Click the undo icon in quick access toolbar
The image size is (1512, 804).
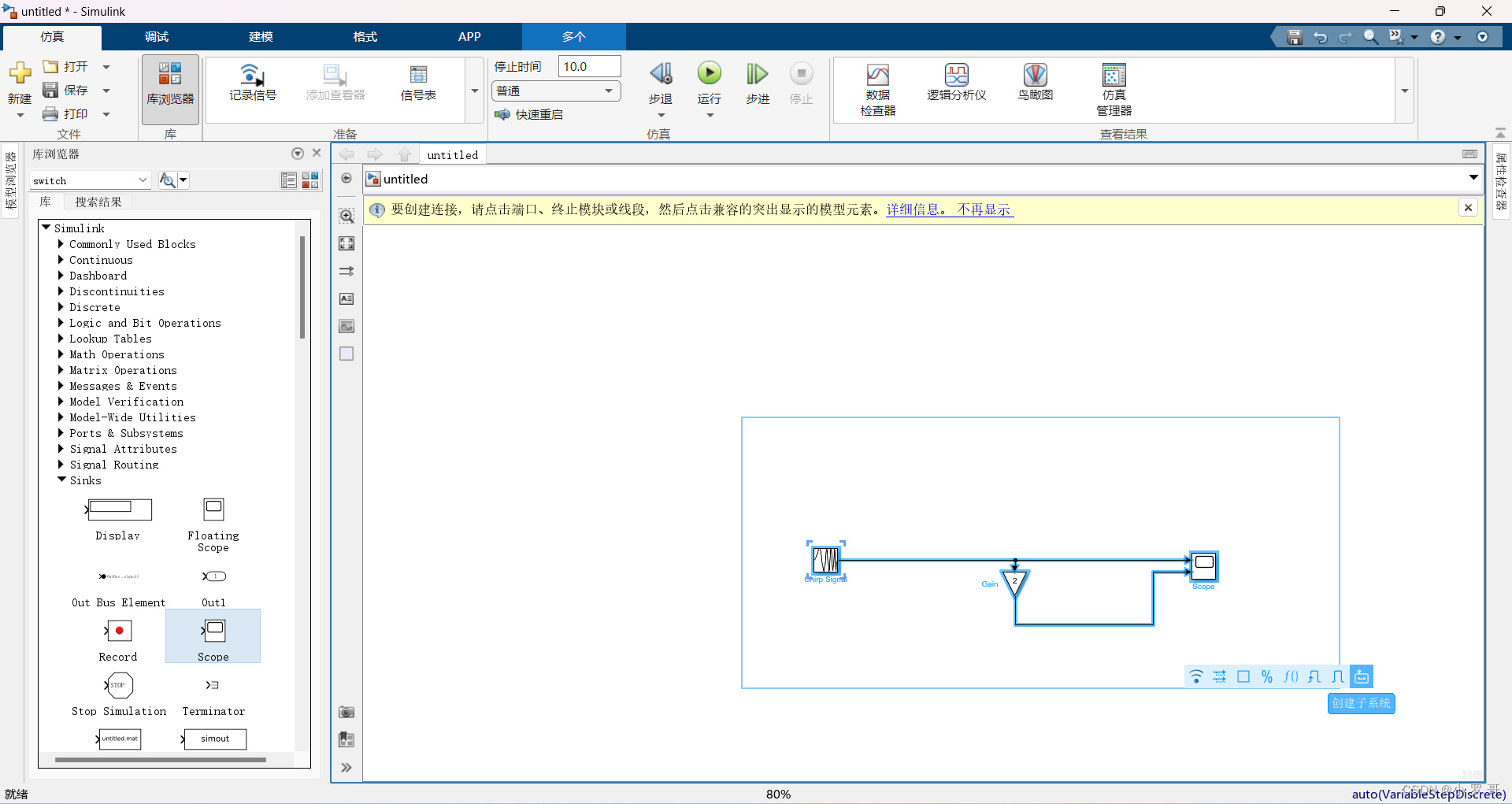1320,37
